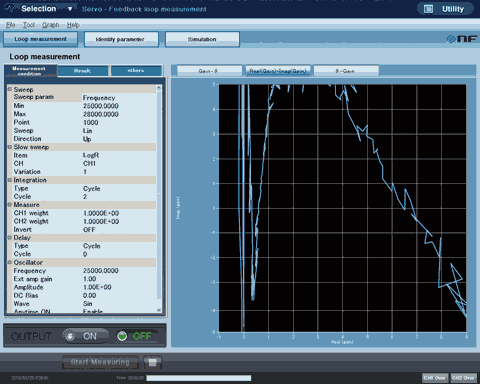The image size is (480, 384).
Task: Open the Graph menu
Action: pyautogui.click(x=50, y=25)
